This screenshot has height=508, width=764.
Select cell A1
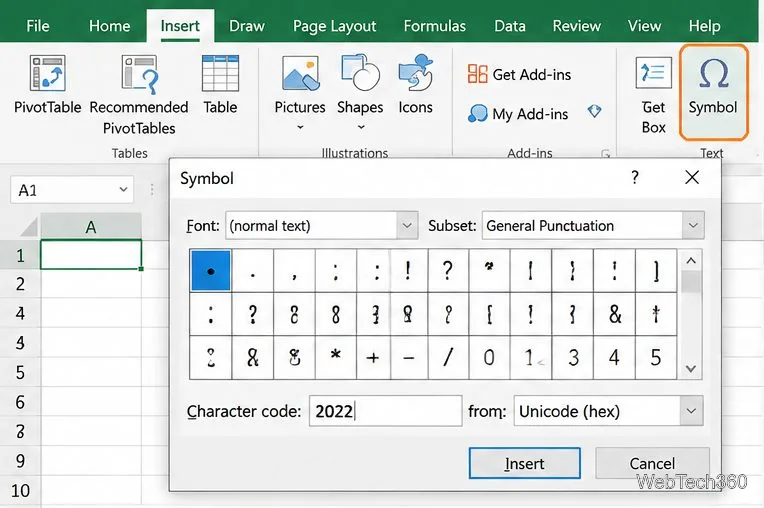click(x=91, y=254)
